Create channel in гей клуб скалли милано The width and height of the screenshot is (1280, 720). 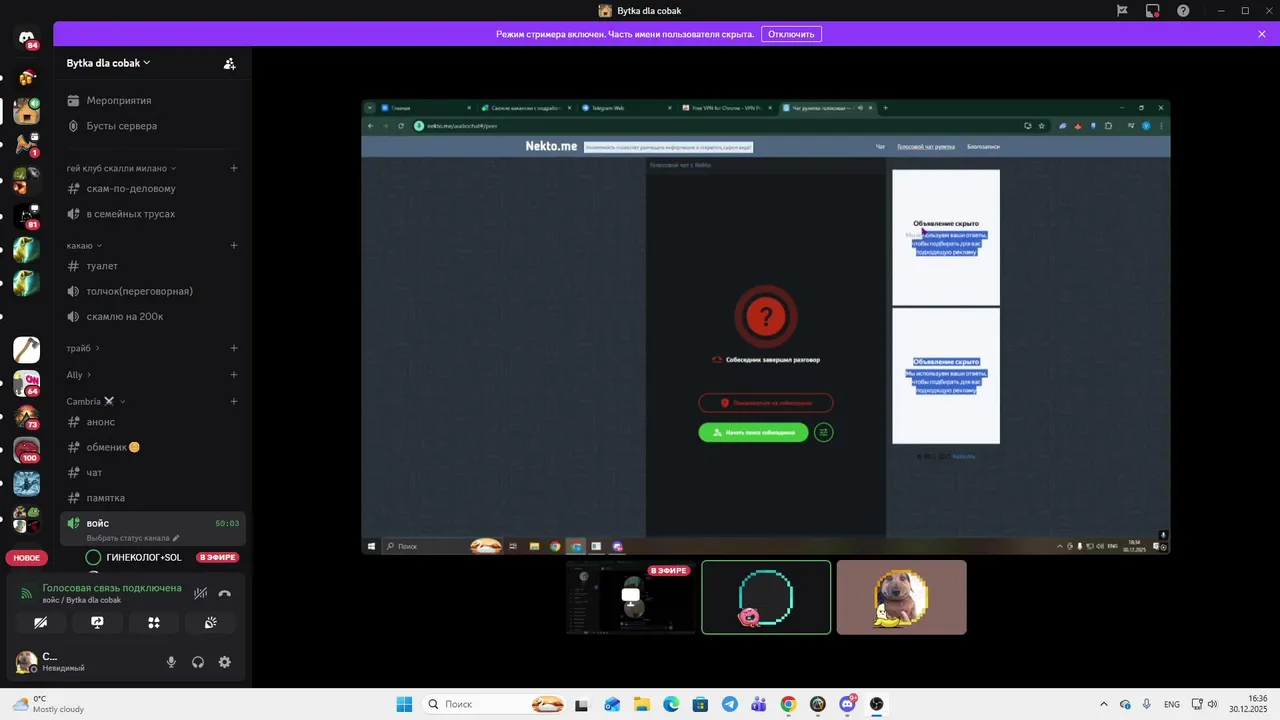point(234,168)
